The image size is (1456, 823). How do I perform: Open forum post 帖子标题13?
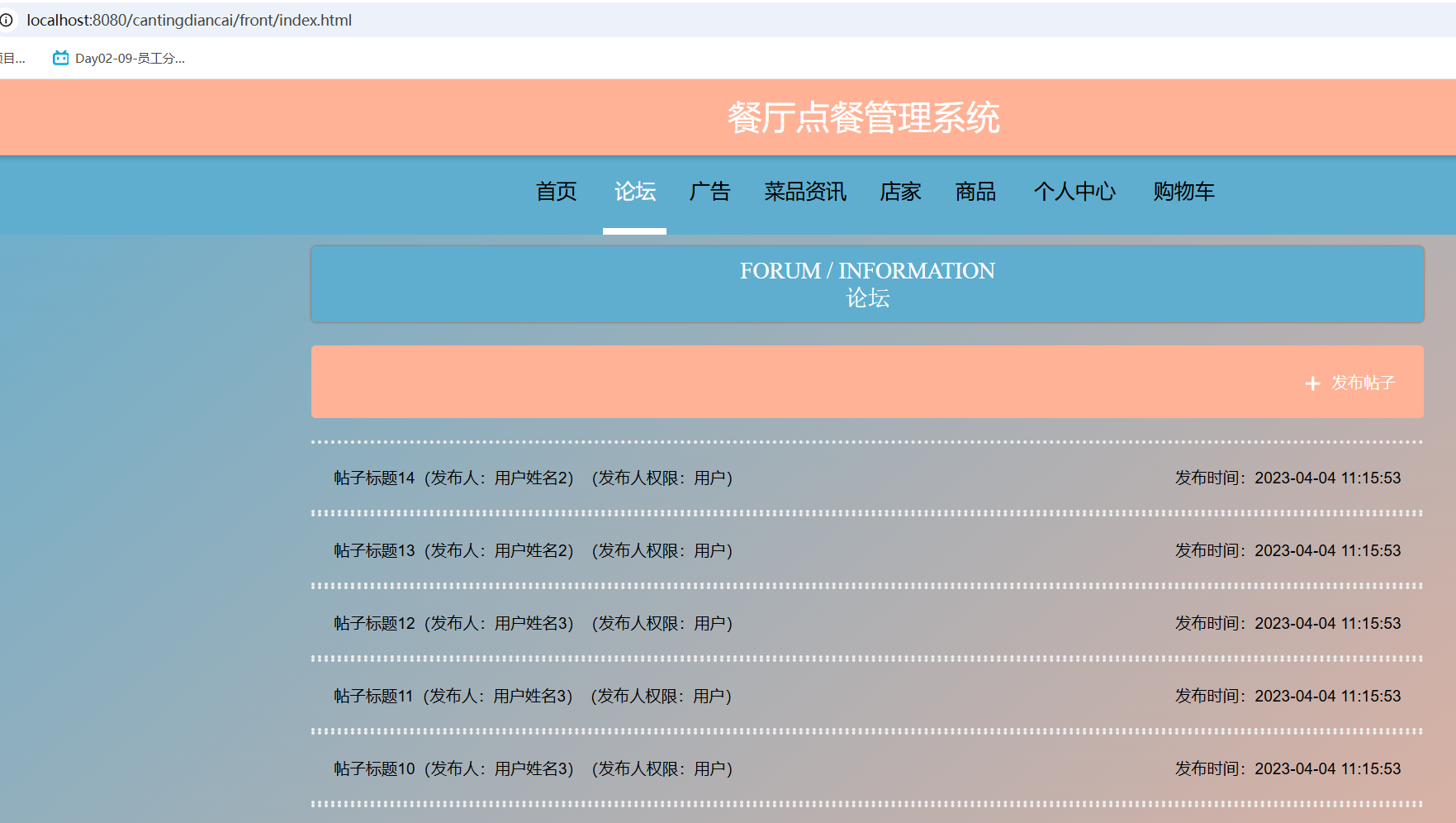click(x=374, y=551)
